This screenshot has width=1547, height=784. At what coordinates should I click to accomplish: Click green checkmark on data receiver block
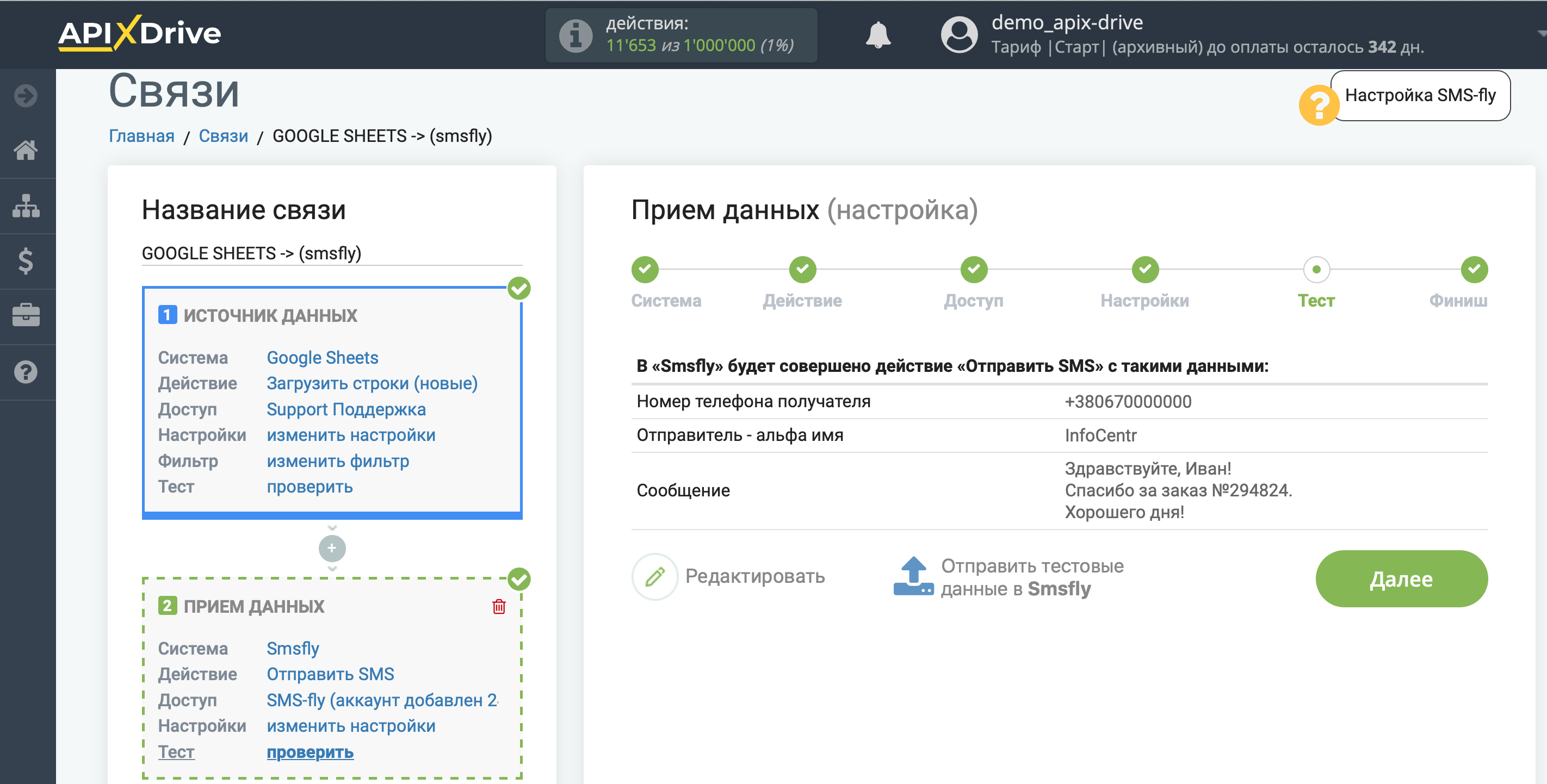pos(519,579)
